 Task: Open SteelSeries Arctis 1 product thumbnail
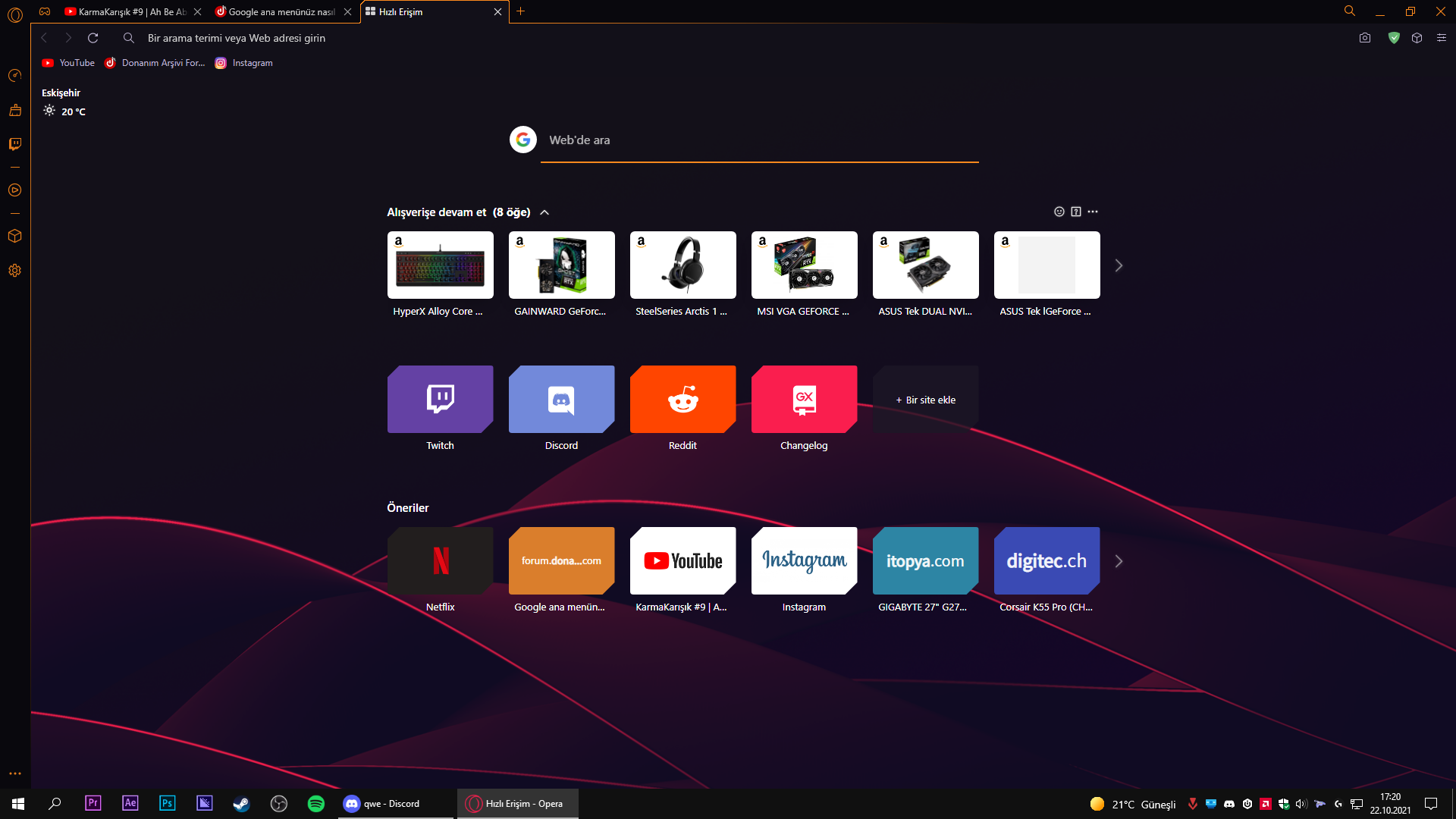click(682, 265)
